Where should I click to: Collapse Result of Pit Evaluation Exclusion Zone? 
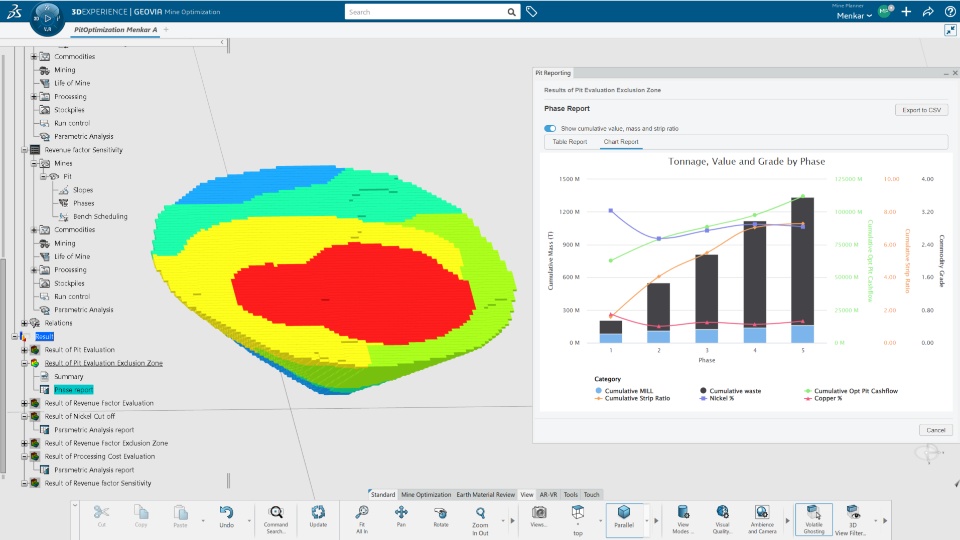(x=24, y=364)
